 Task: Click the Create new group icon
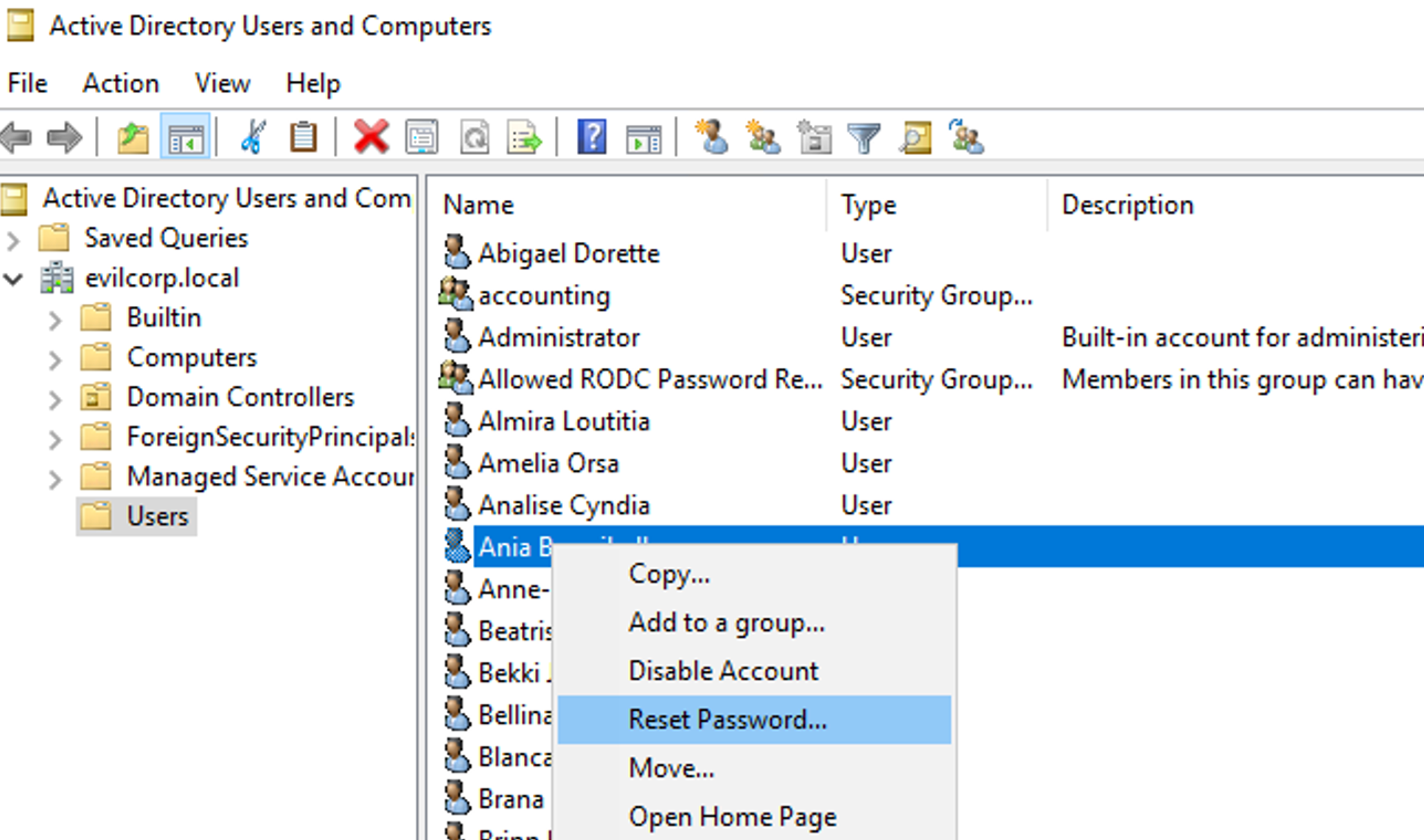[763, 137]
